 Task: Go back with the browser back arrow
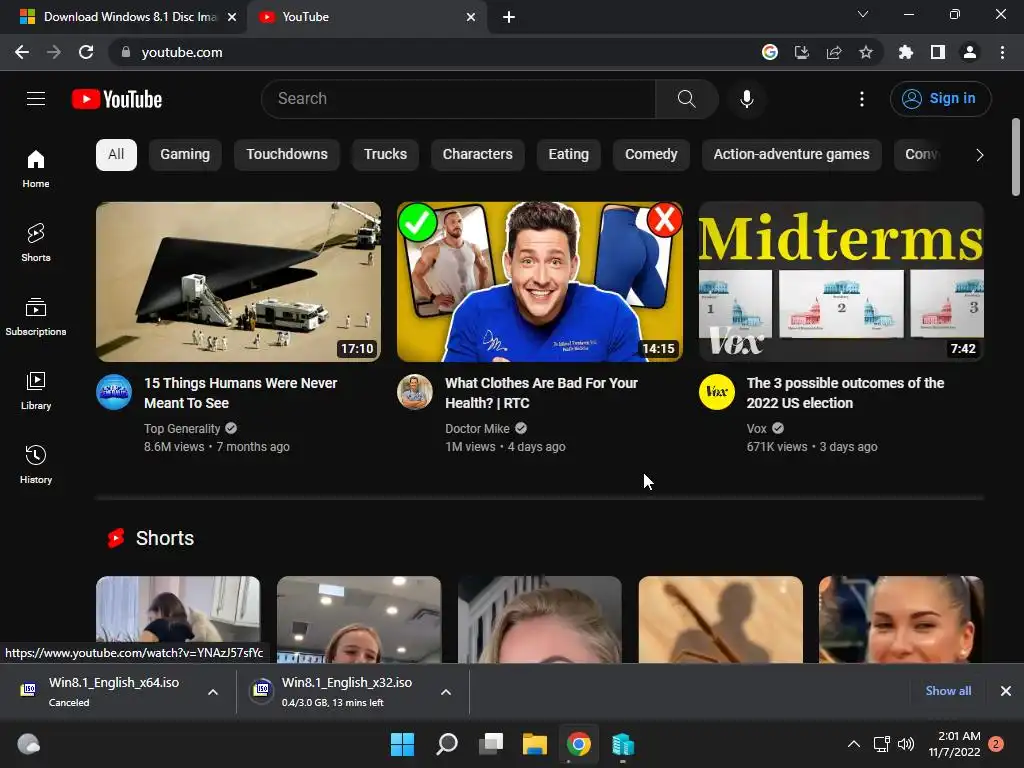[x=22, y=52]
